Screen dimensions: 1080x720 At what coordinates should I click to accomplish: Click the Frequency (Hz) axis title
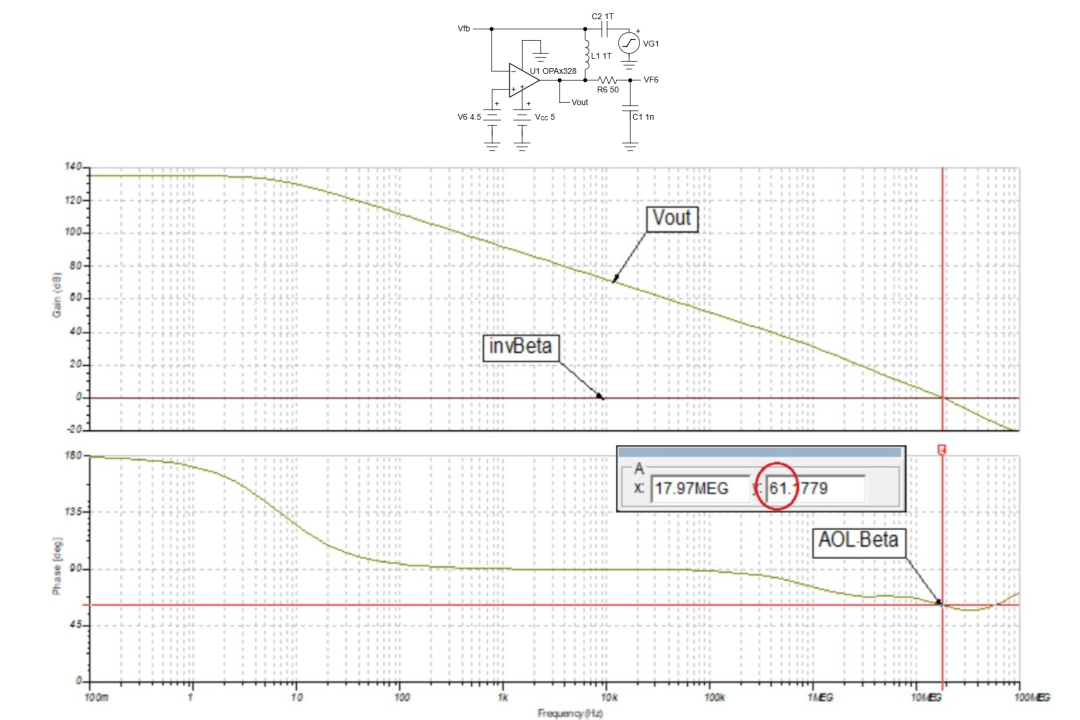(x=570, y=713)
